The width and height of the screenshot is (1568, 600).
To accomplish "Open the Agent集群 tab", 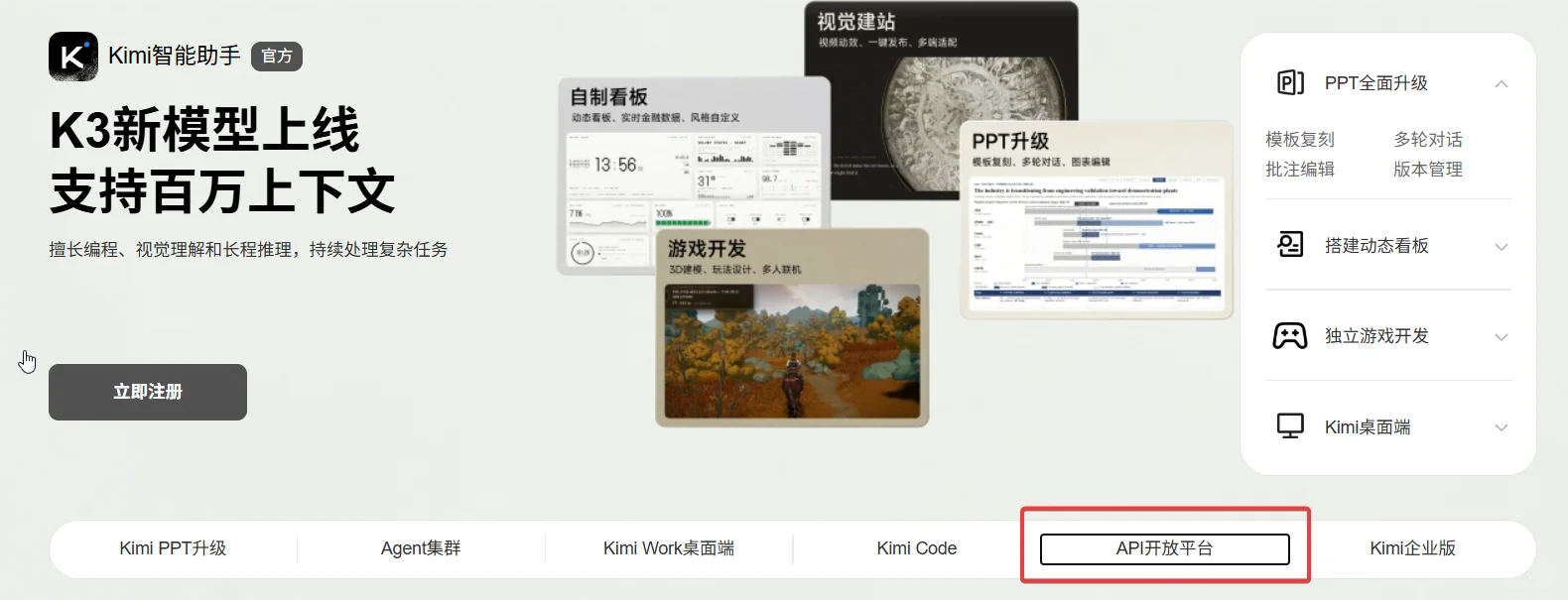I will 421,548.
